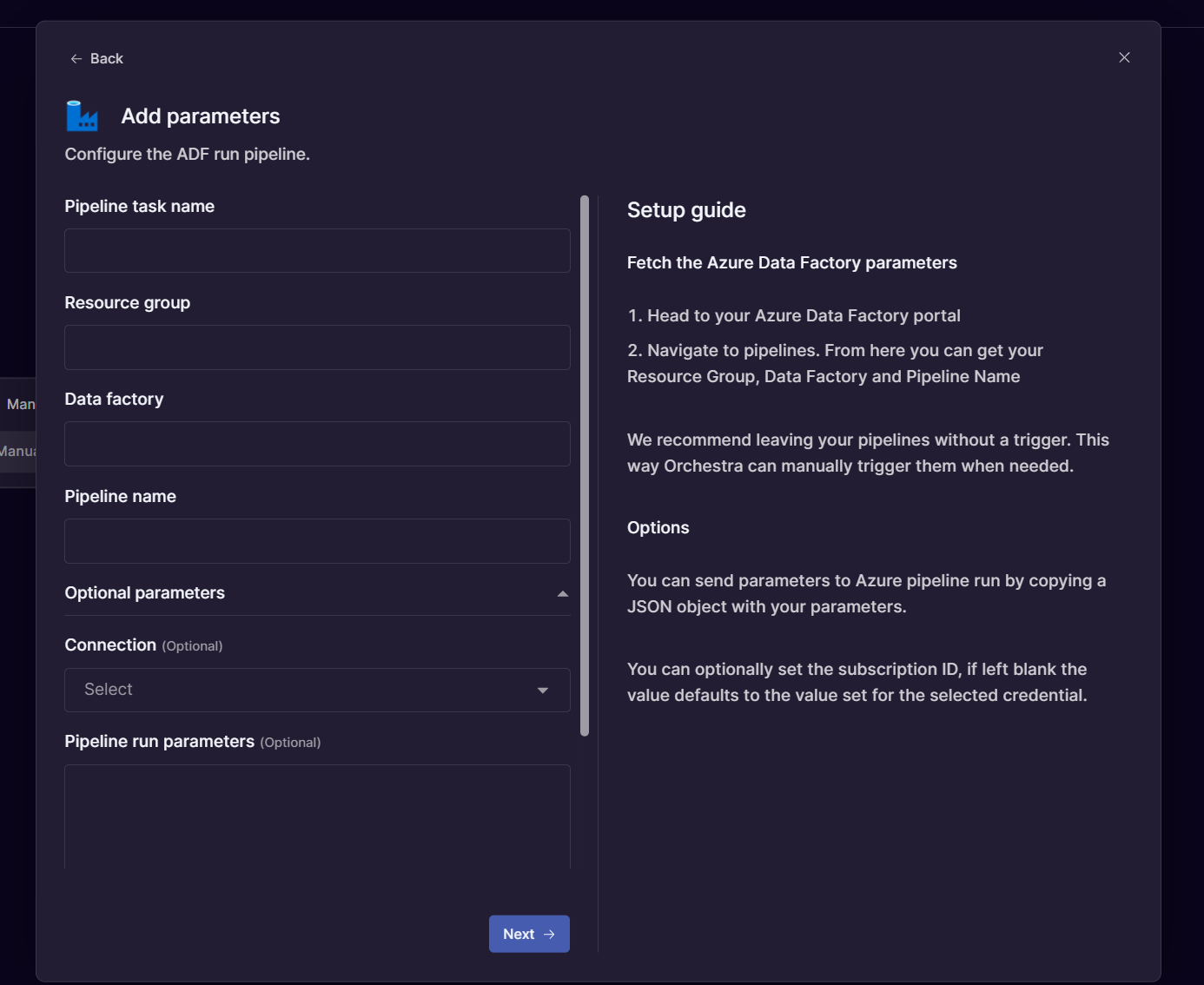Select the Manual item in the background sidebar
Screen dimensions: 1204x985
(19, 451)
